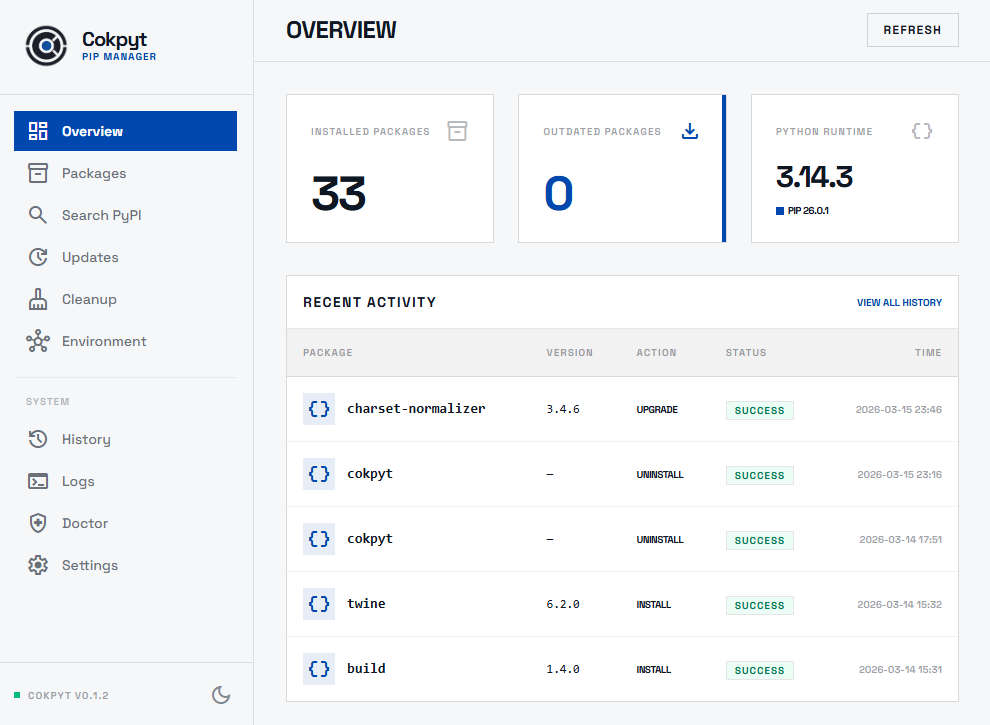This screenshot has height=725, width=990.
Task: Open VIEW ALL HISTORY link
Action: [x=899, y=302]
